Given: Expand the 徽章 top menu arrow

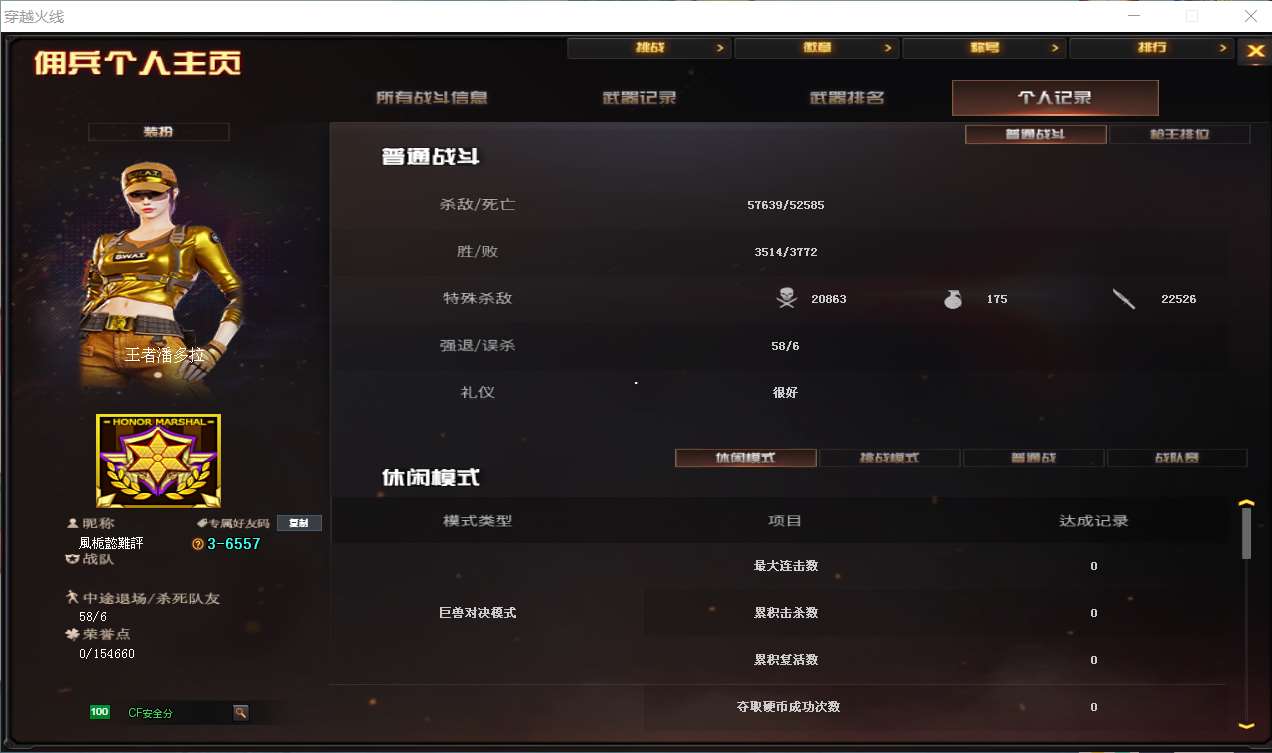Looking at the screenshot, I should pyautogui.click(x=887, y=48).
